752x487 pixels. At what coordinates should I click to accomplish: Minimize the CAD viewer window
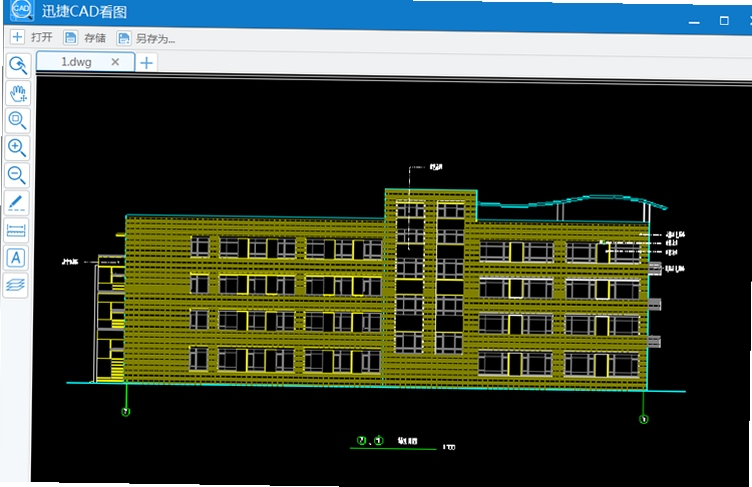click(x=694, y=22)
